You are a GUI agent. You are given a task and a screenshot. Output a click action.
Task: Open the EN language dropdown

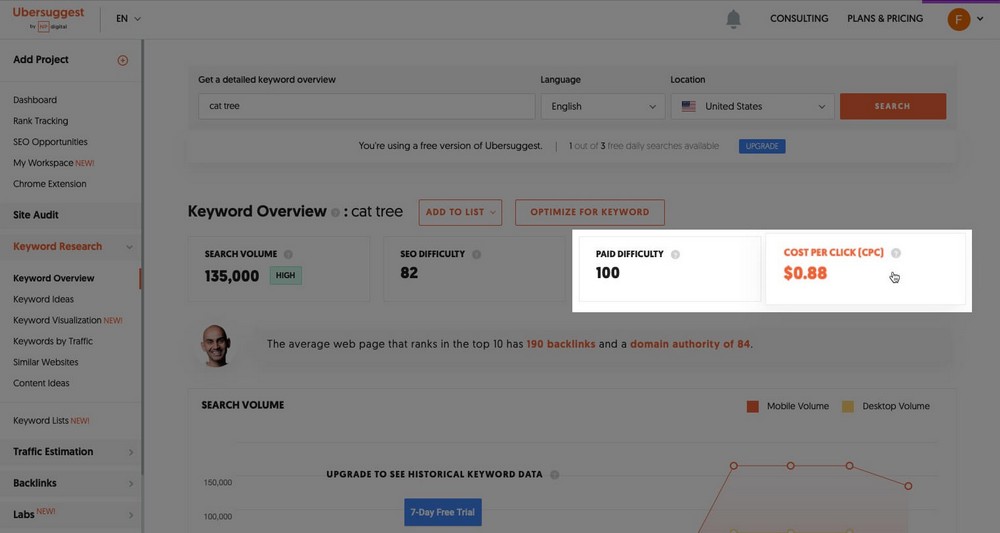click(x=128, y=18)
